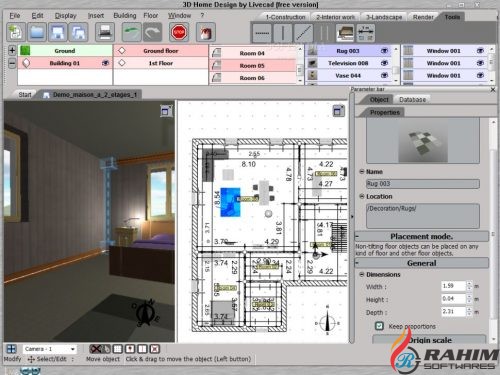Click the object list scrollbar next to Television 008
This screenshot has width=500, height=375.
click(x=396, y=65)
